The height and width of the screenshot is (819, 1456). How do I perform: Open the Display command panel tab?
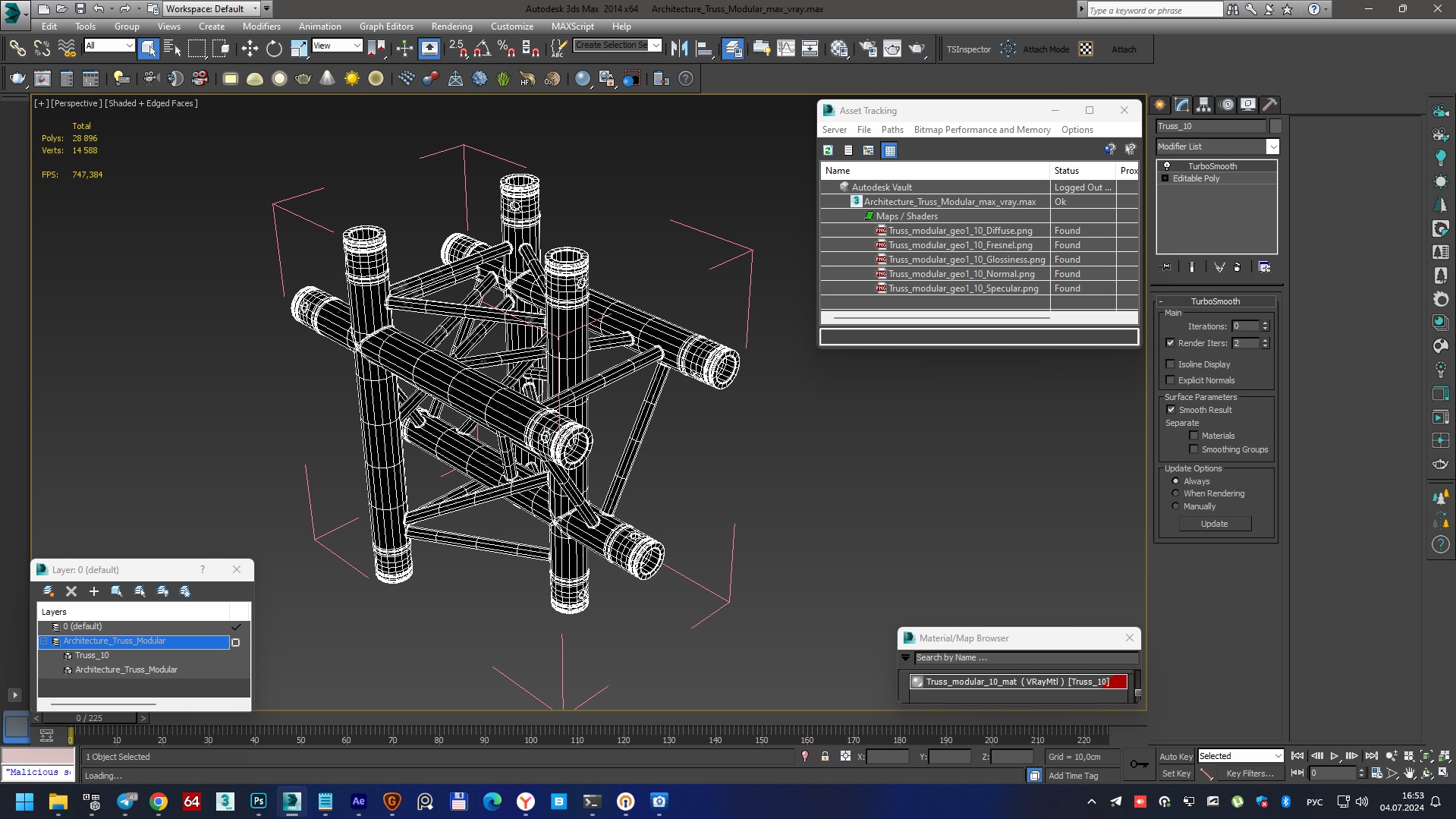pyautogui.click(x=1248, y=105)
